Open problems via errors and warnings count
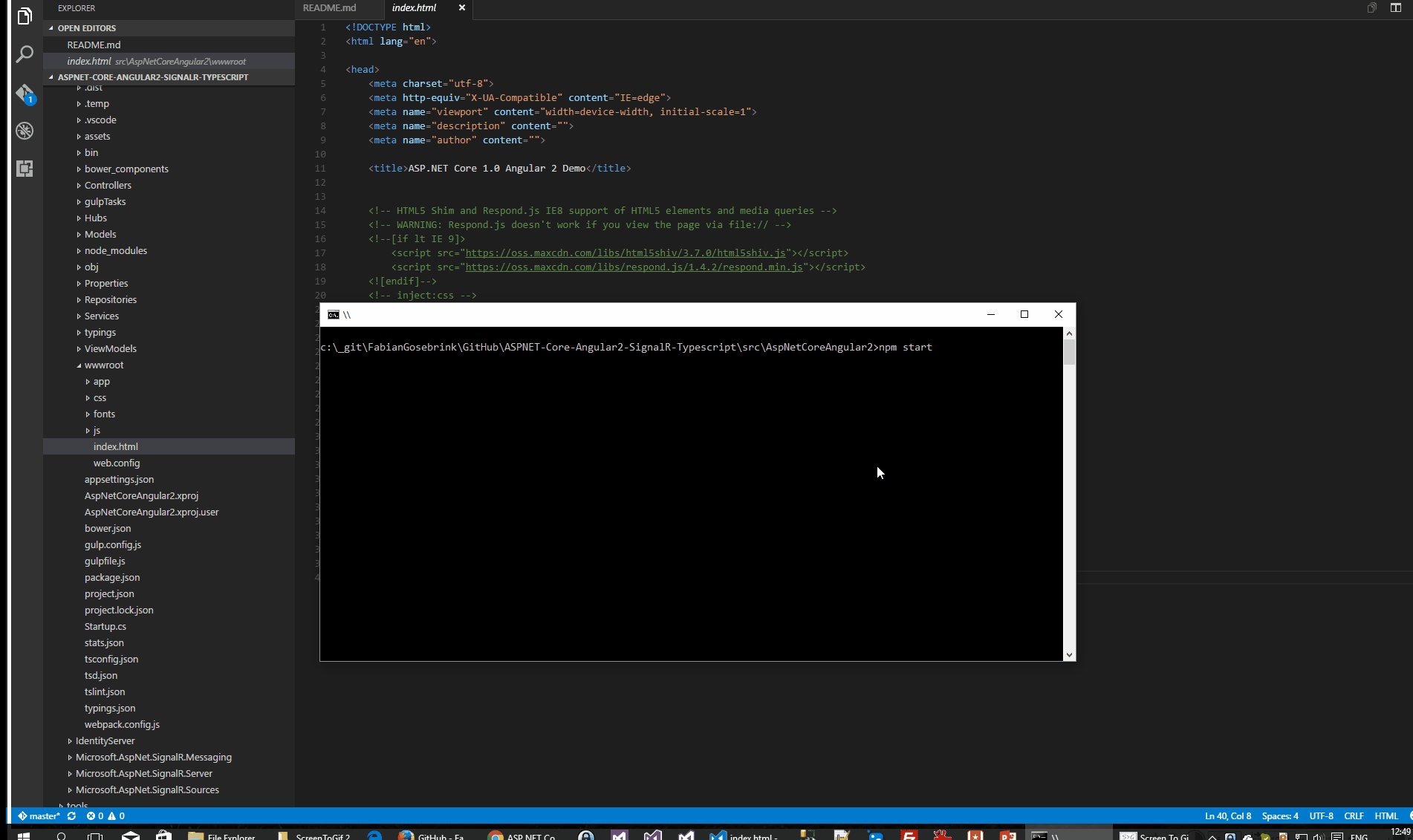The width and height of the screenshot is (1413, 840). 105,815
